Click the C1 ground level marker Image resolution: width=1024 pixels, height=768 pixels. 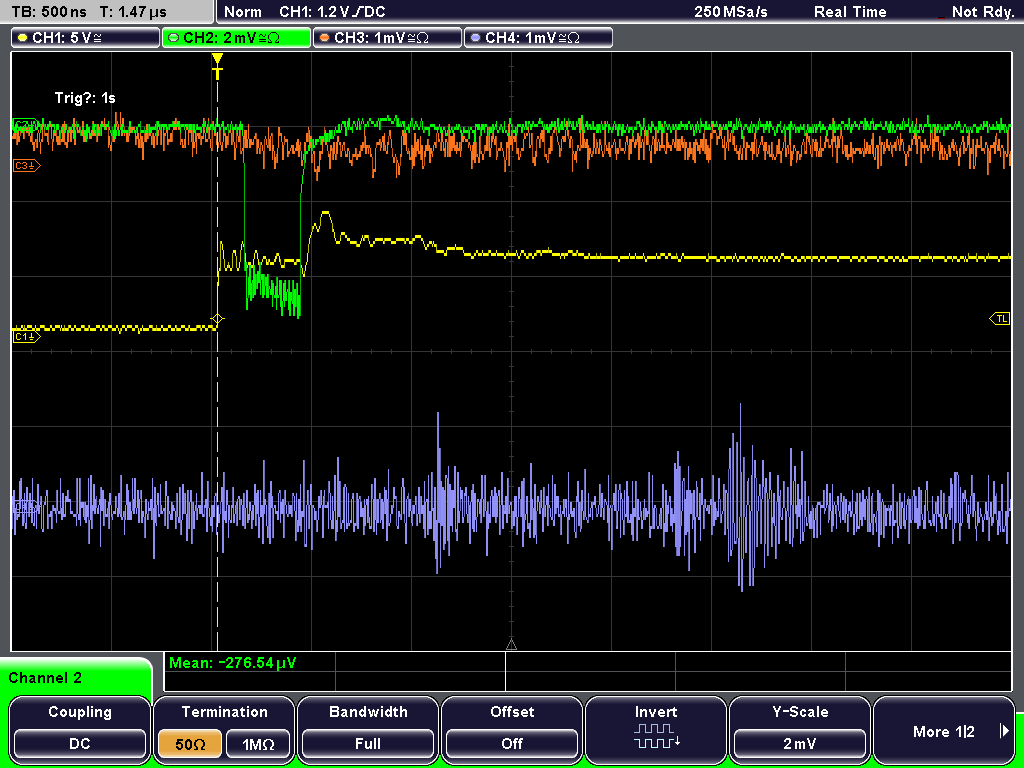tap(26, 337)
